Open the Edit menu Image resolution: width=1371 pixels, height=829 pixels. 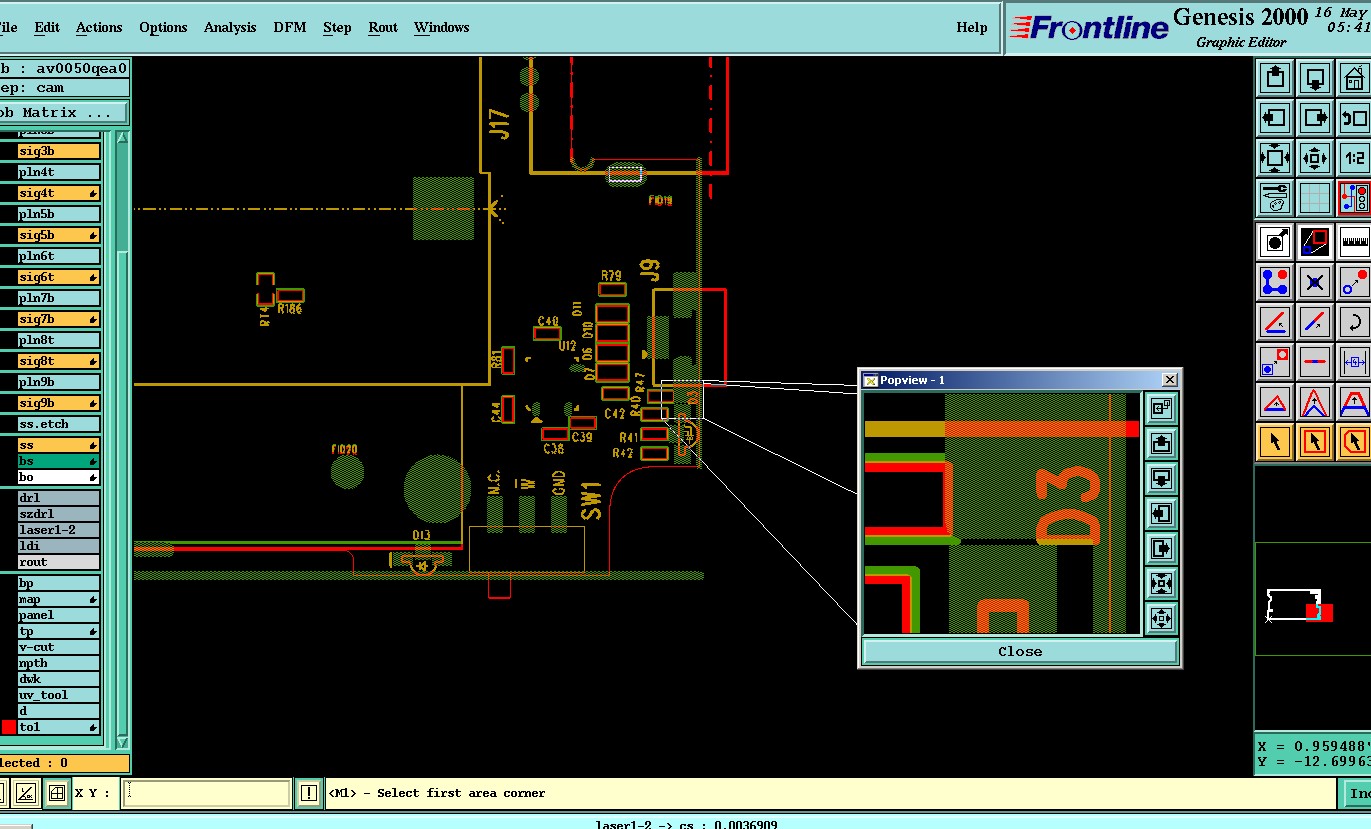[47, 27]
